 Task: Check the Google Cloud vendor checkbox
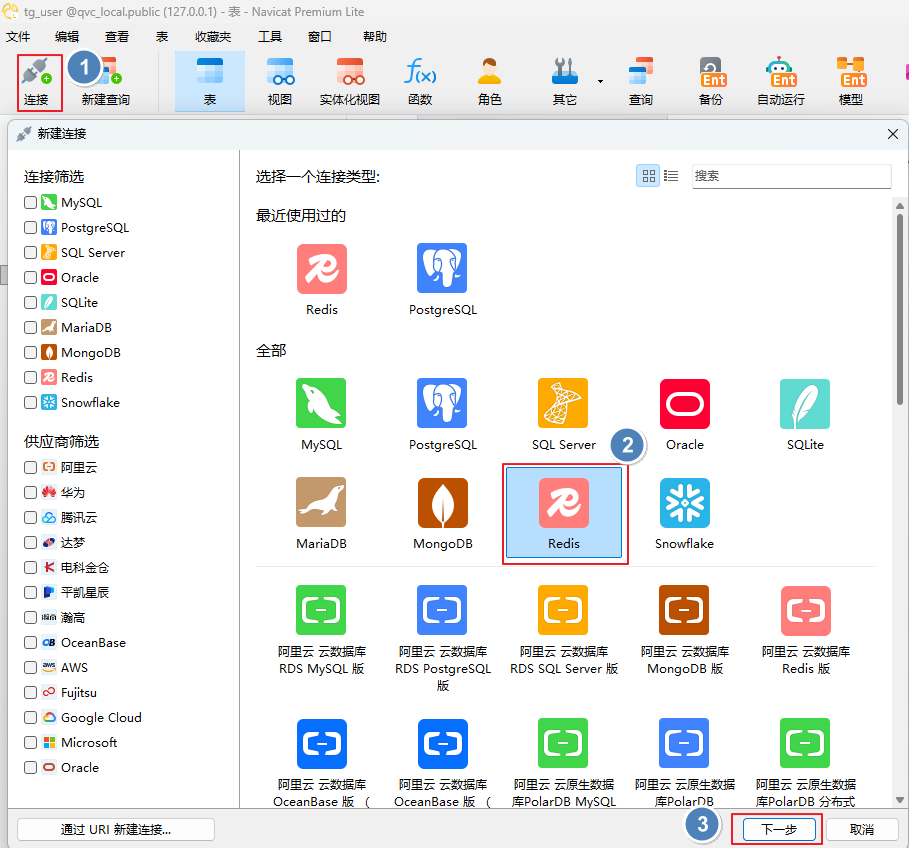[x=30, y=717]
